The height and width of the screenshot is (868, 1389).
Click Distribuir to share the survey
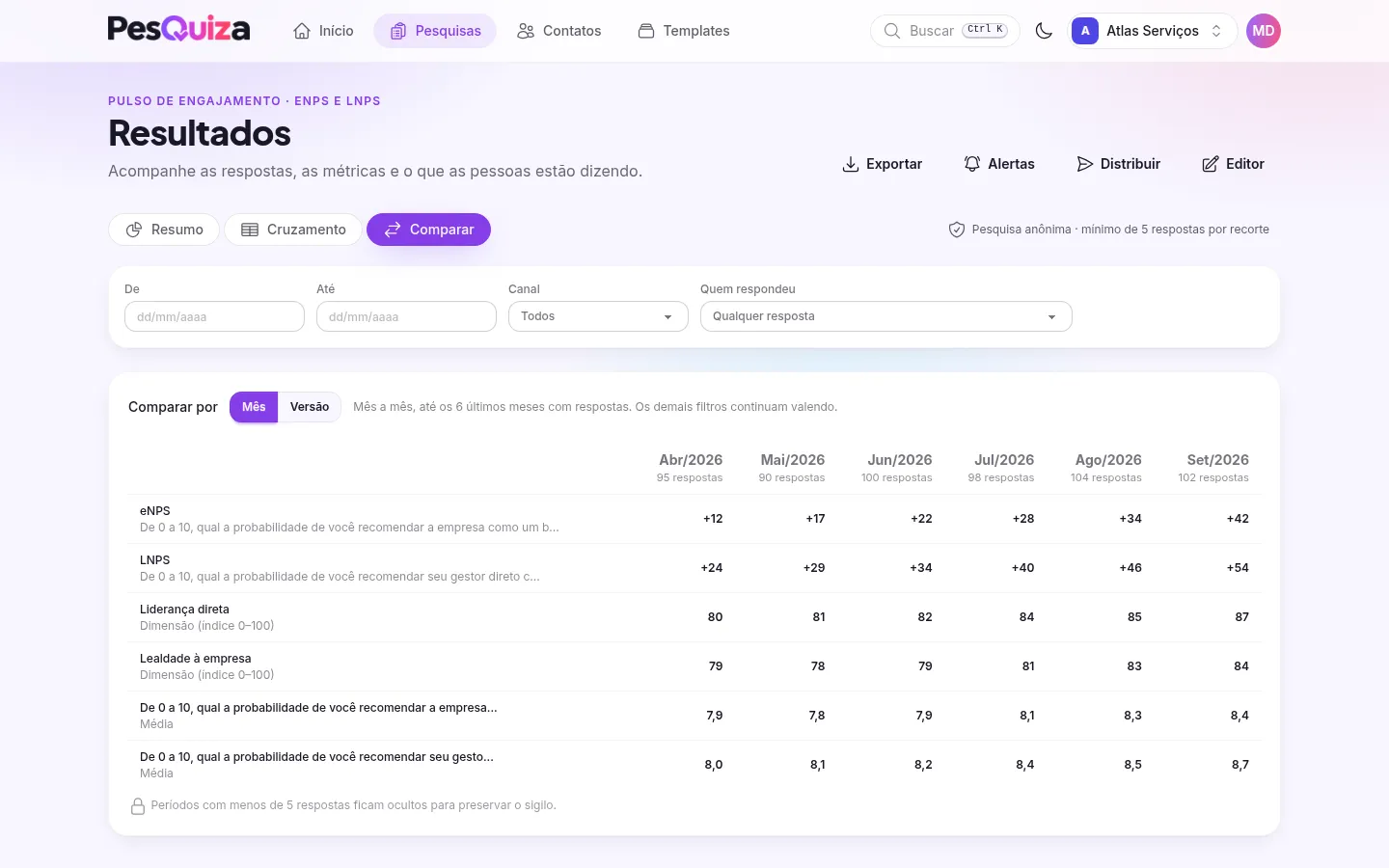(x=1119, y=164)
